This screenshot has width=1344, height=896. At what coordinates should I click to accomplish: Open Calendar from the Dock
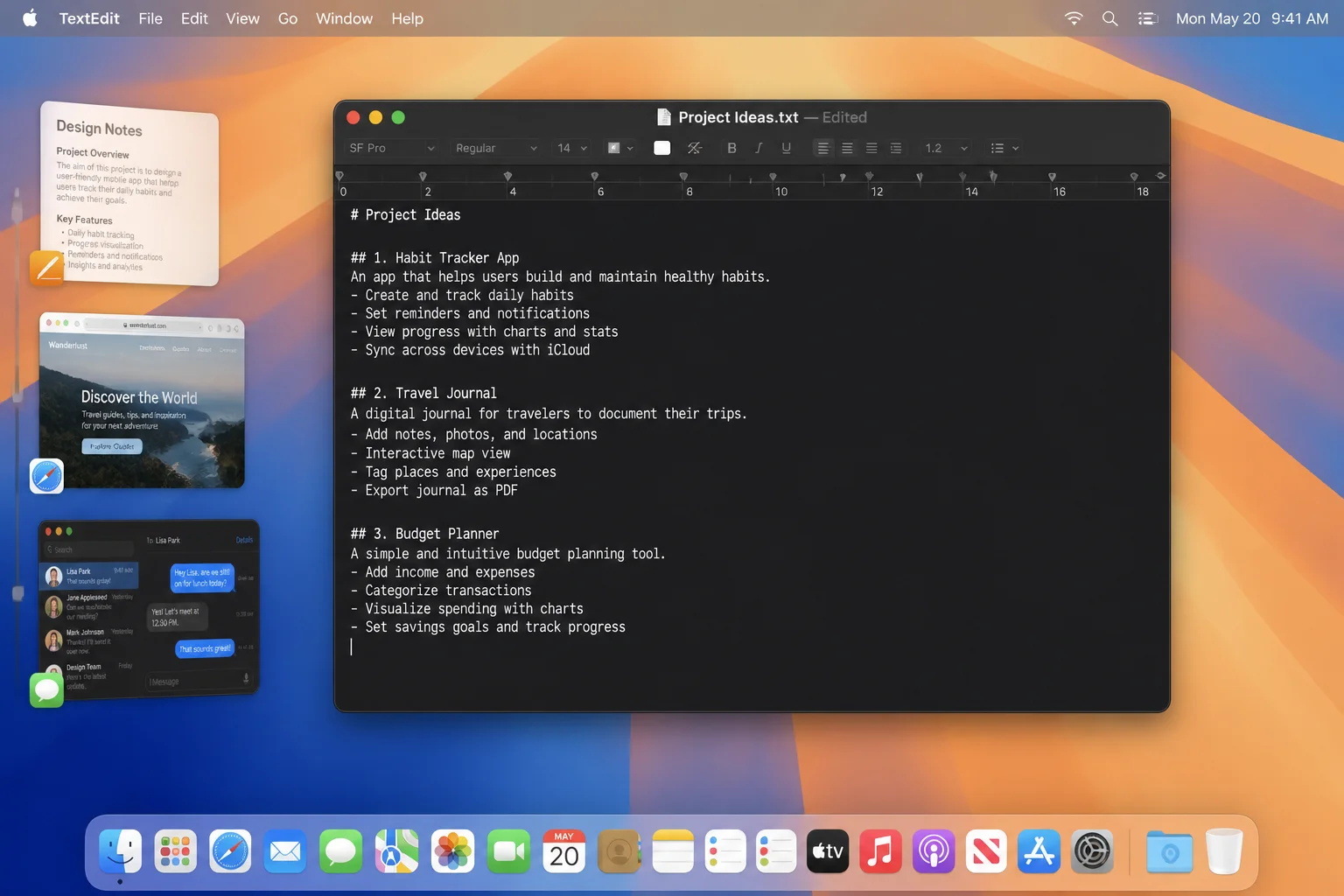click(x=564, y=851)
